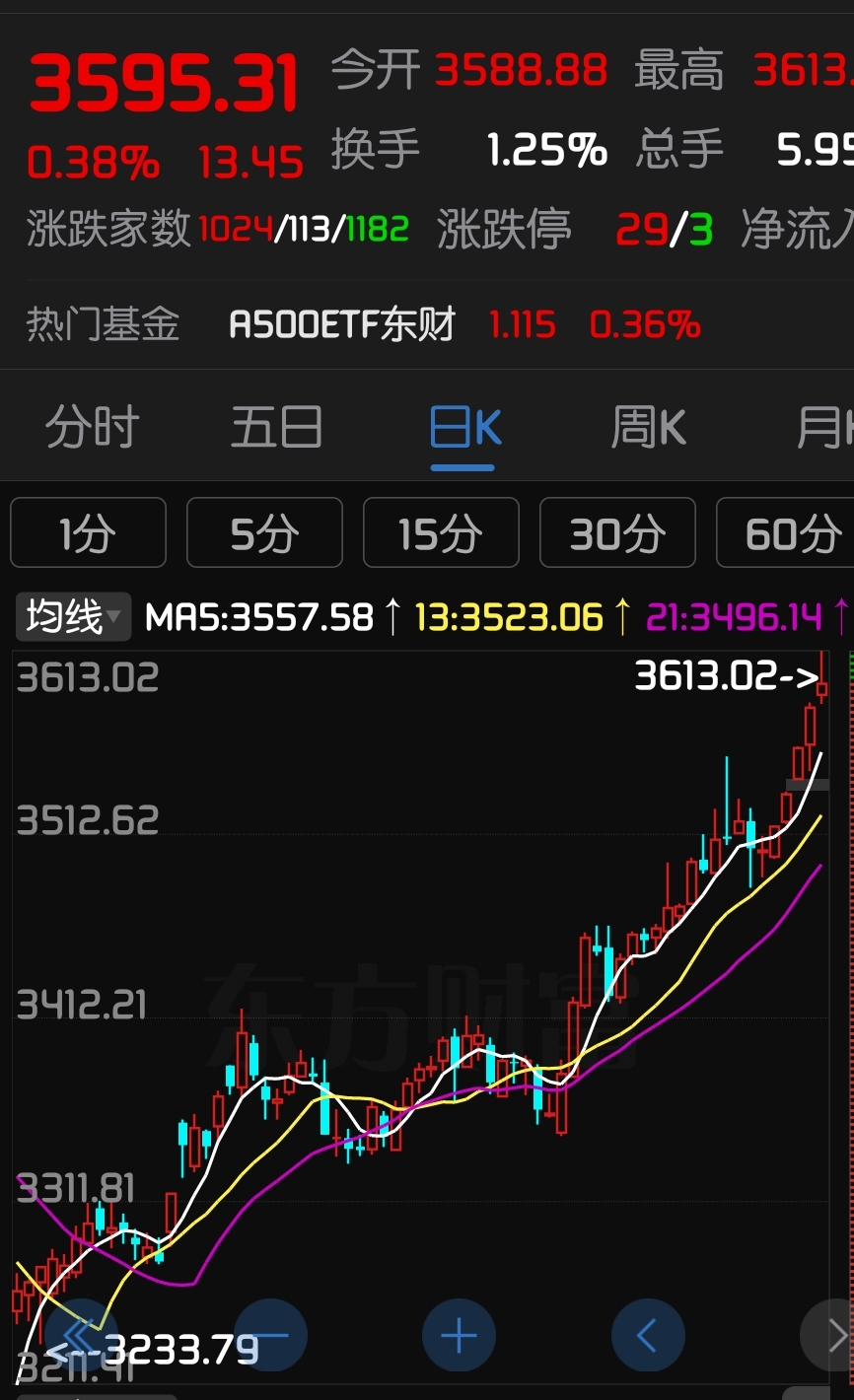Tap the fund change 0.36%
Screen dimensions: 854x1400
pos(645,324)
